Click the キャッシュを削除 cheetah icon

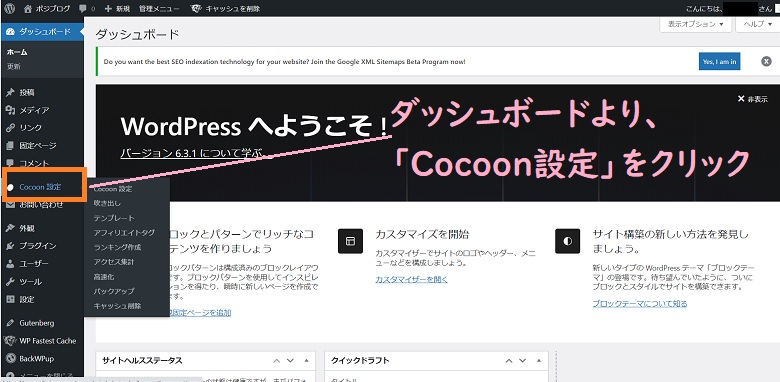pyautogui.click(x=196, y=9)
